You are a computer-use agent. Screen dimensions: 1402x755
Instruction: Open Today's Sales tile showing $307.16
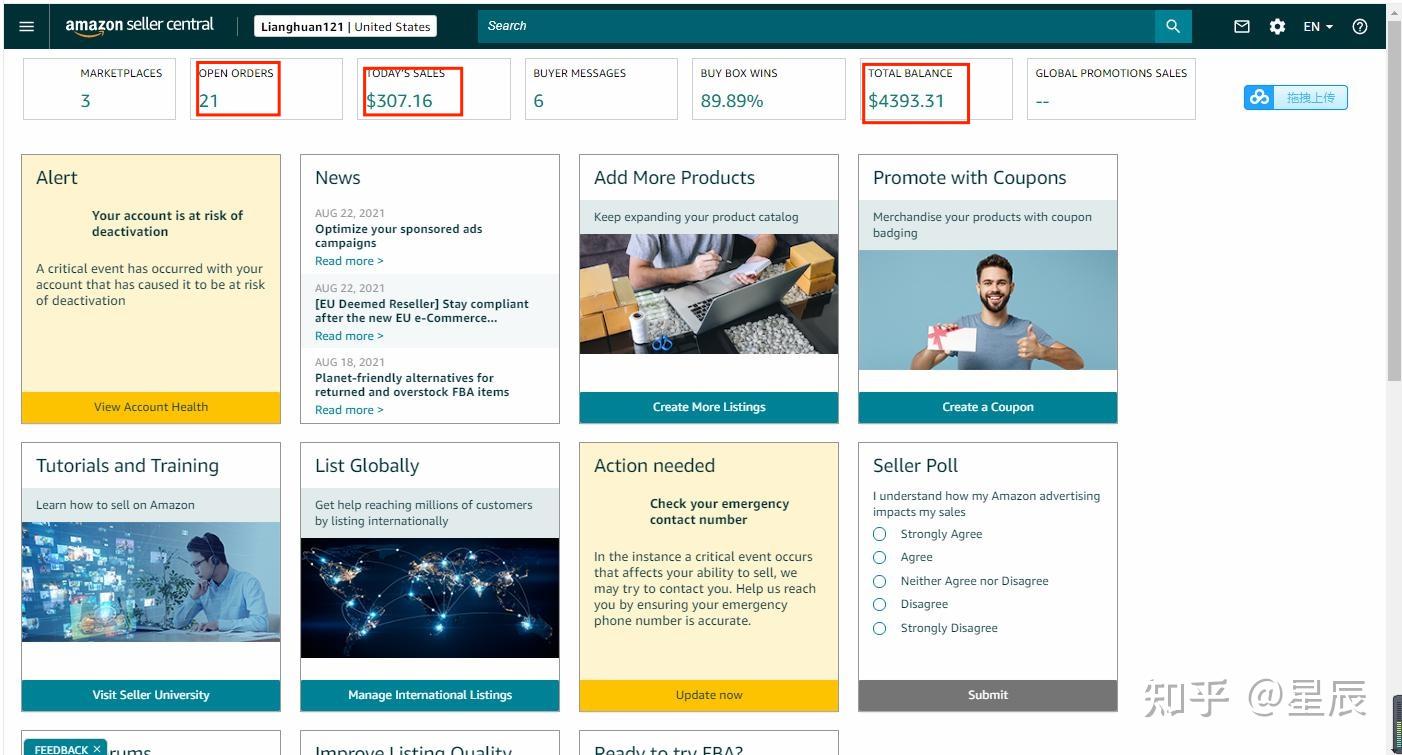pyautogui.click(x=434, y=89)
